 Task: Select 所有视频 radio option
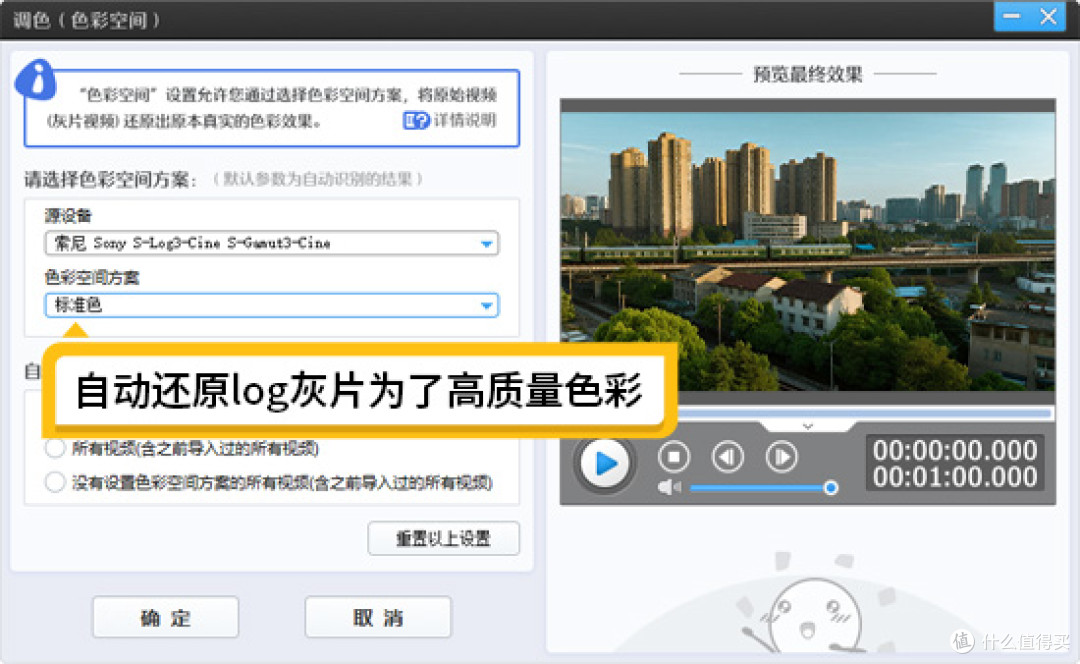[x=55, y=448]
